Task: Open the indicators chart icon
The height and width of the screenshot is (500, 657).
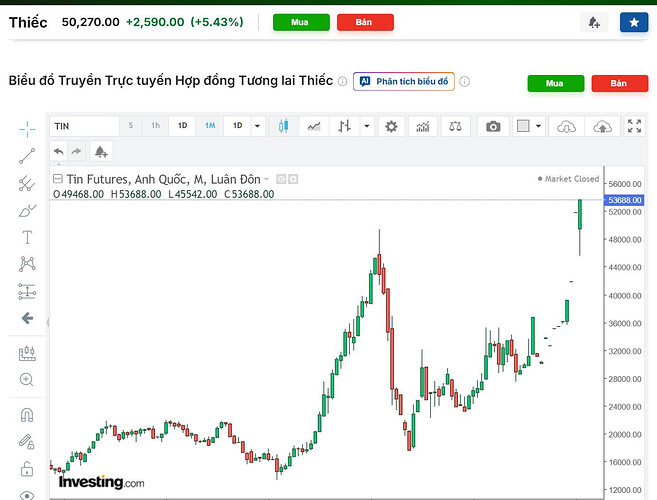Action: [x=423, y=126]
